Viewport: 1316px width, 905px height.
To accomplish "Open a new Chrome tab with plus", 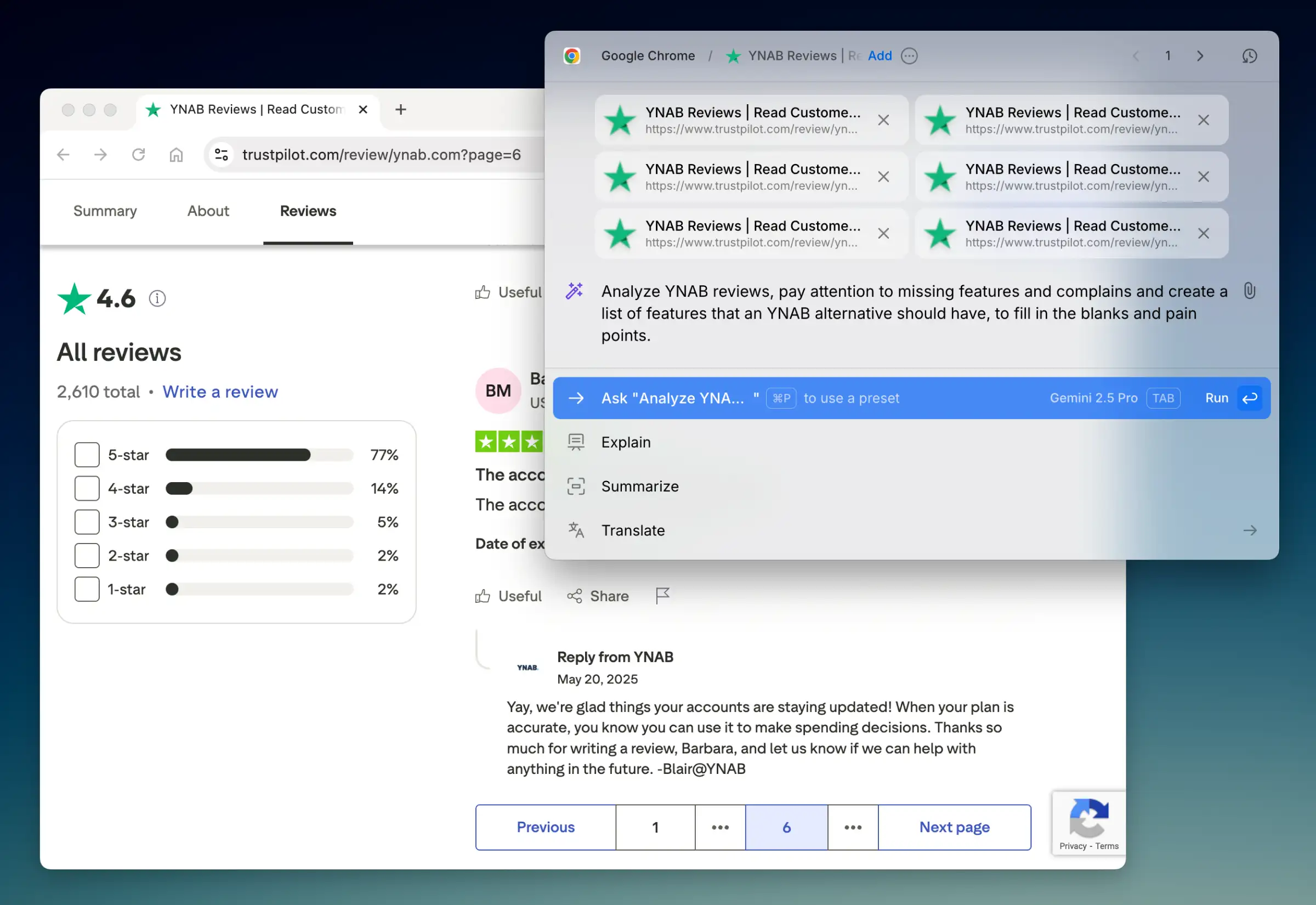I will pyautogui.click(x=401, y=110).
